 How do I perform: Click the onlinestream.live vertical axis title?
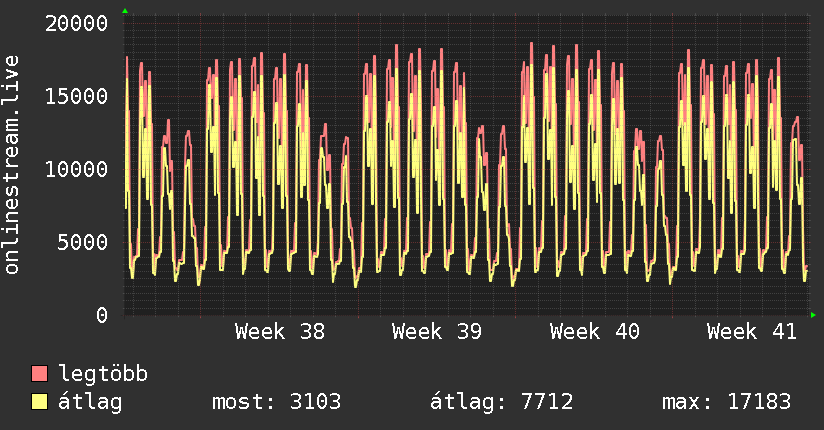(x=11, y=165)
